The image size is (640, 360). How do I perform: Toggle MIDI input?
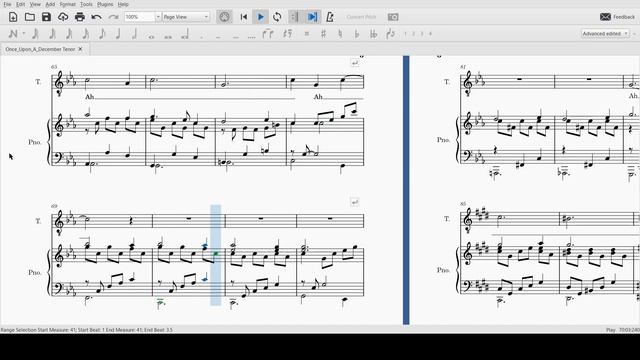coord(224,17)
